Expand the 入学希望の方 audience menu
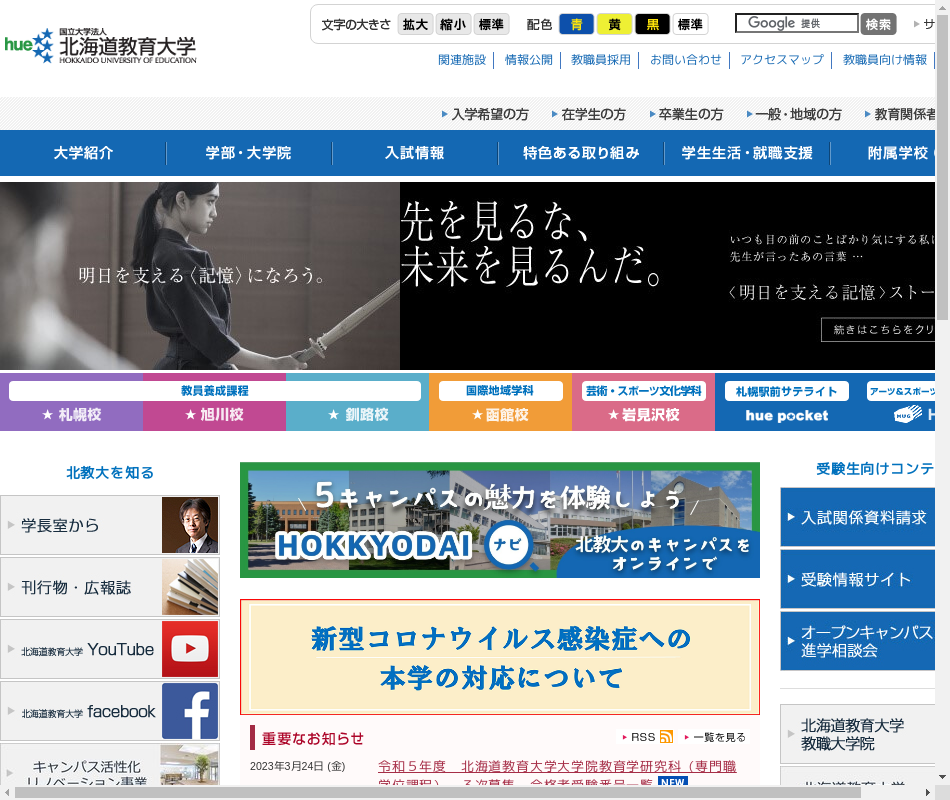Screen dimensions: 950x800 489,114
